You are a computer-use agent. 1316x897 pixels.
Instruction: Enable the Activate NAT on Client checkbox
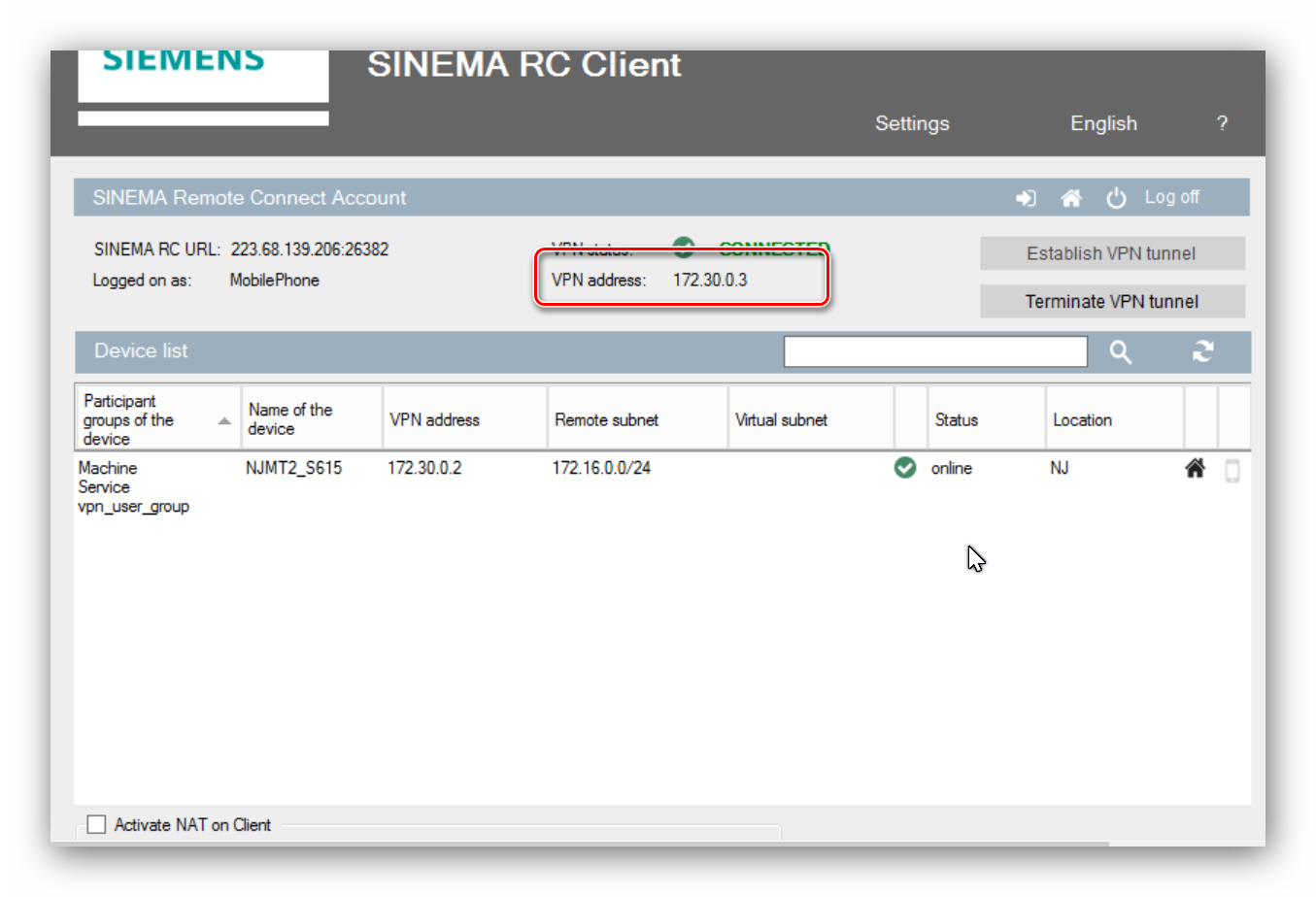tap(96, 824)
